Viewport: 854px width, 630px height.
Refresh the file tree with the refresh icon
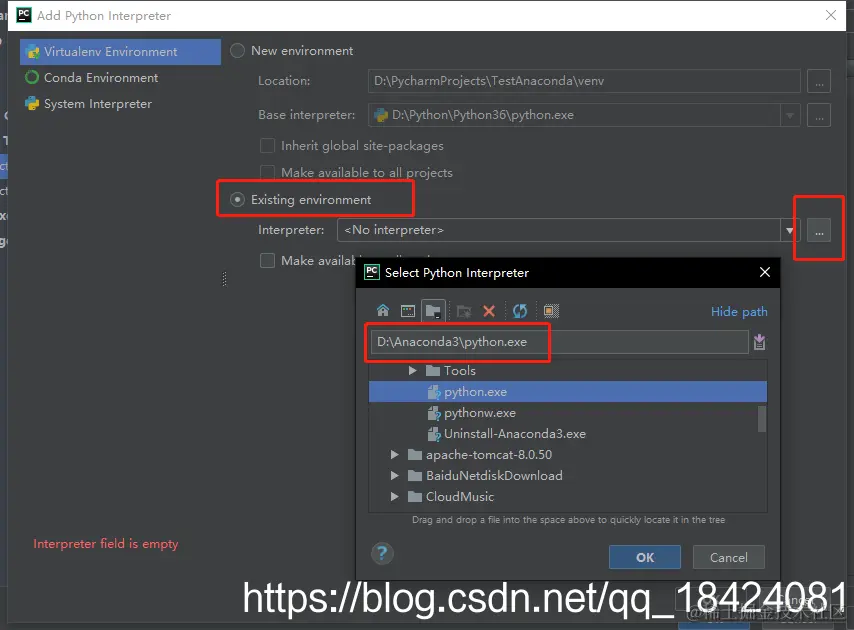click(x=520, y=311)
